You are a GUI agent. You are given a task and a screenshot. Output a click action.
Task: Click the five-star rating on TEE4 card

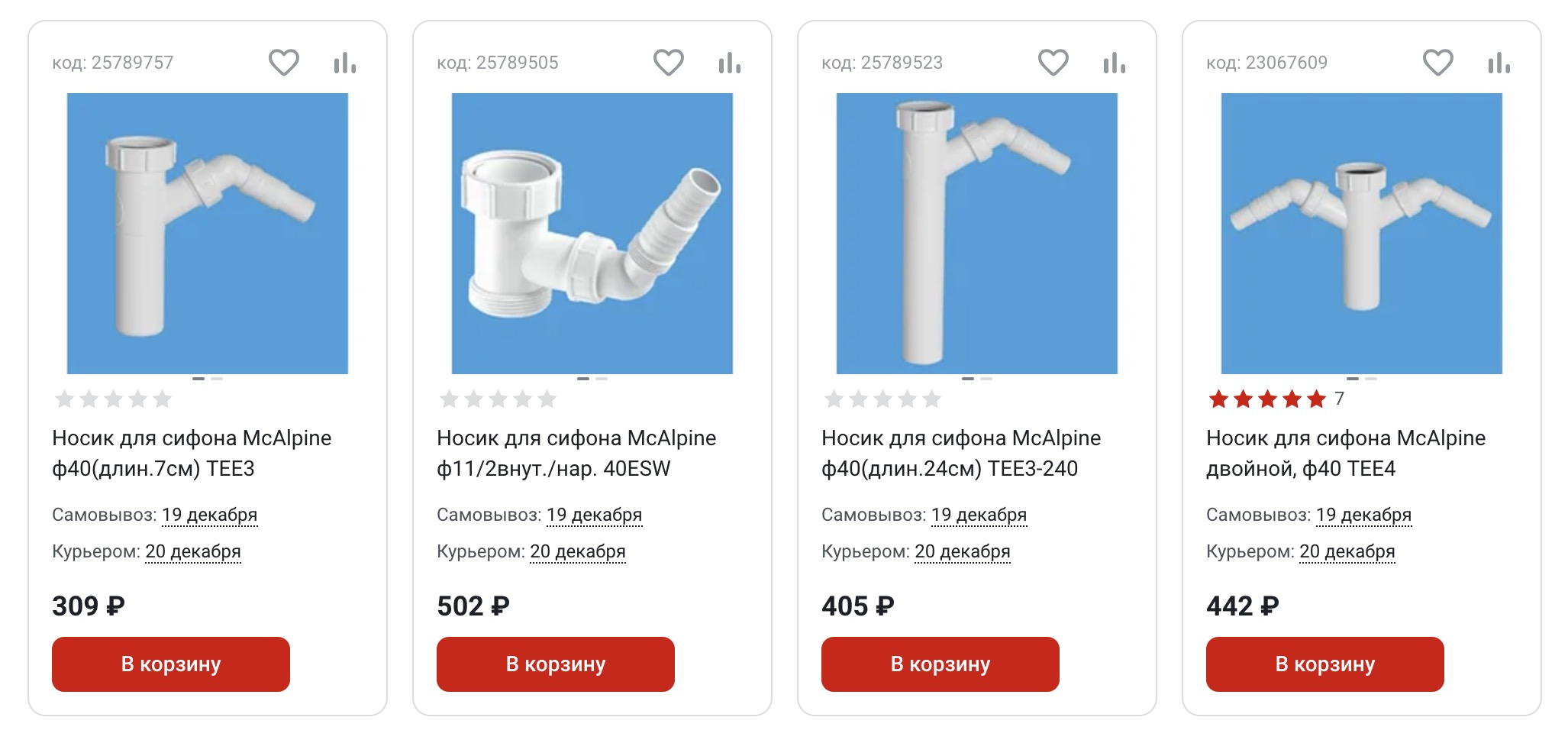click(1267, 399)
